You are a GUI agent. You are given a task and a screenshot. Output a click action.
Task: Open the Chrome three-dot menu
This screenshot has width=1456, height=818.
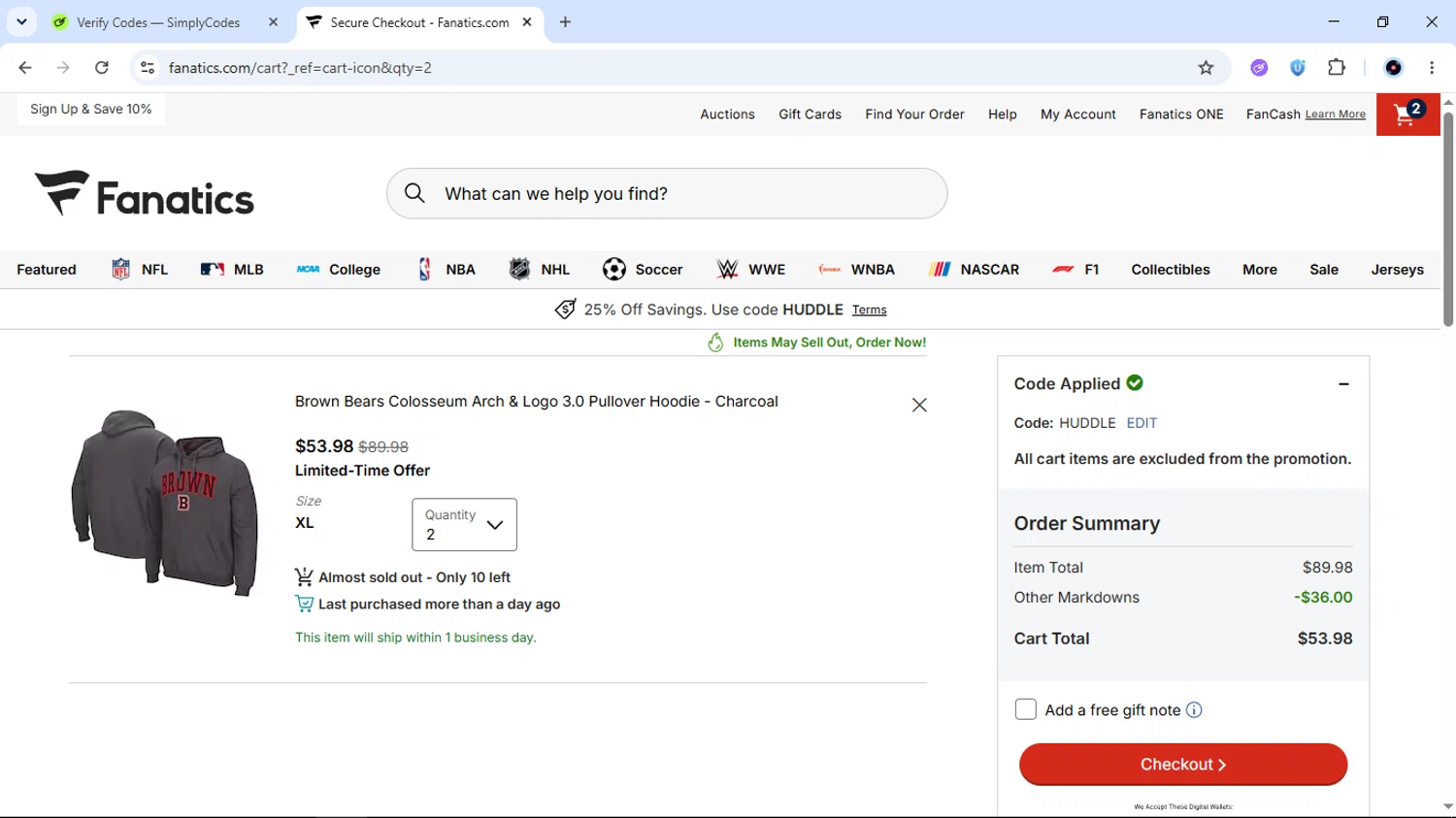click(x=1432, y=68)
